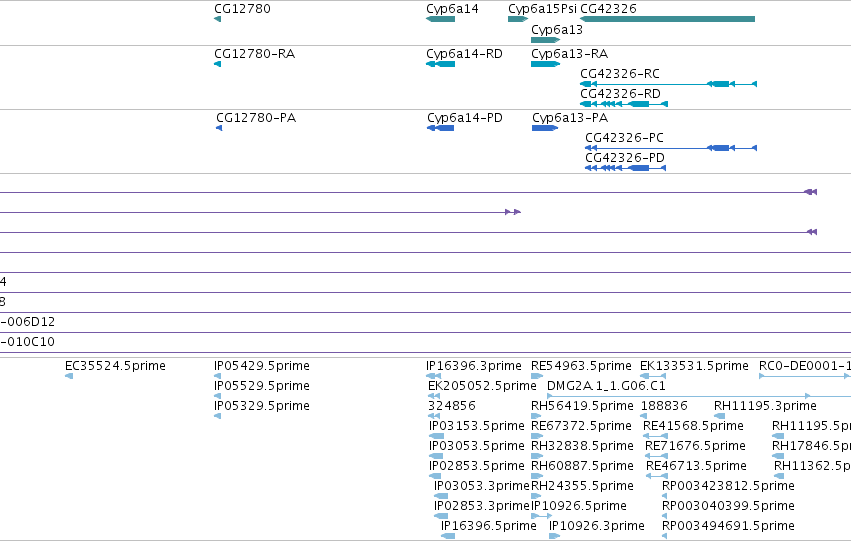Select the 324856 feature label
Viewport: 851px width, 541px height.
pos(452,406)
